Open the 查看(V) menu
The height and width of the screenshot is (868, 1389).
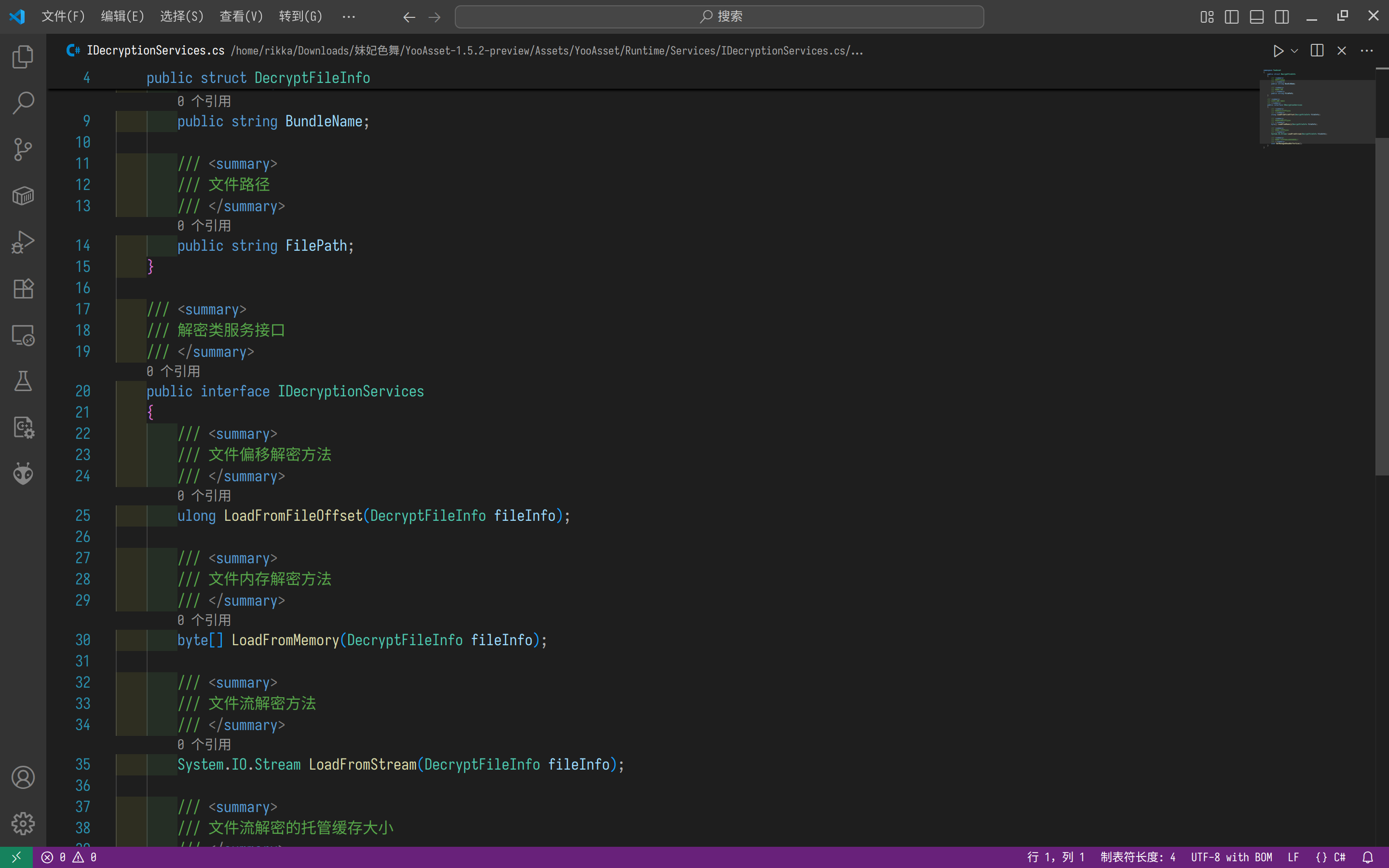pyautogui.click(x=241, y=17)
